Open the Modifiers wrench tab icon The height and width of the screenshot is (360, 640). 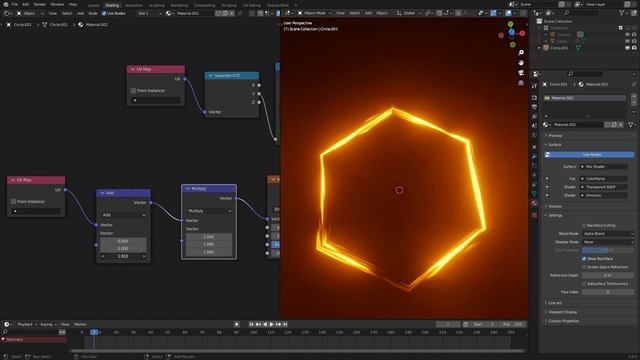pyautogui.click(x=534, y=156)
